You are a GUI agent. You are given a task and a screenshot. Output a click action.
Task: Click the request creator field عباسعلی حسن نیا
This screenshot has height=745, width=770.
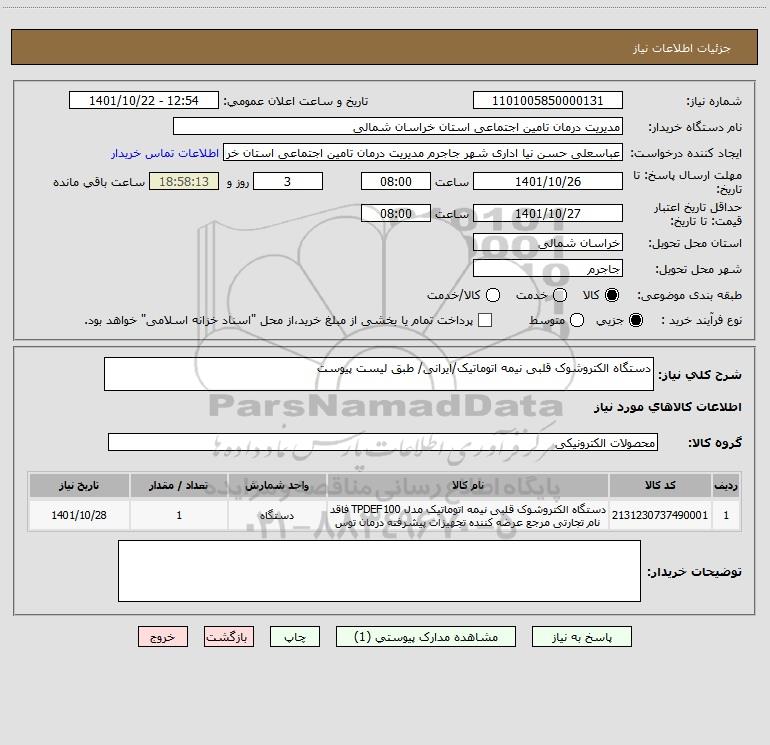423,152
